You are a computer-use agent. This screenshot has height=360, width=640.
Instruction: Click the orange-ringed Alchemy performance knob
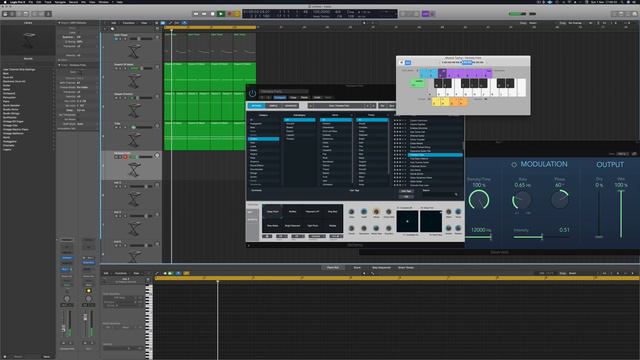pyautogui.click(x=376, y=211)
